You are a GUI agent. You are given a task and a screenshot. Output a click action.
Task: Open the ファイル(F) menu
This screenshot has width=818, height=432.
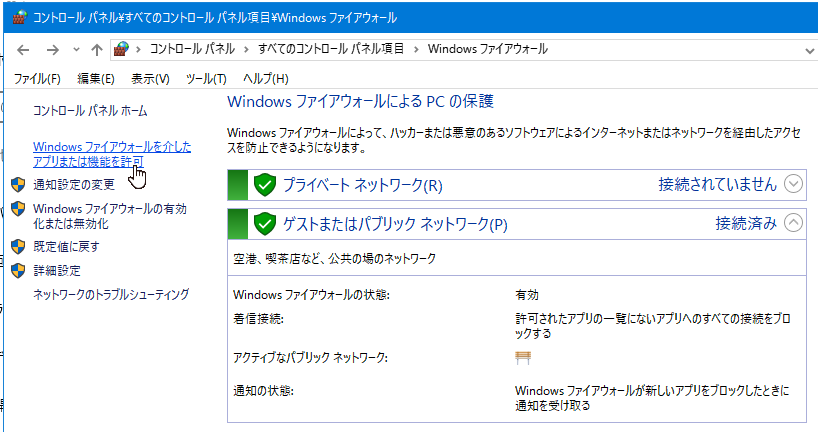(37, 79)
